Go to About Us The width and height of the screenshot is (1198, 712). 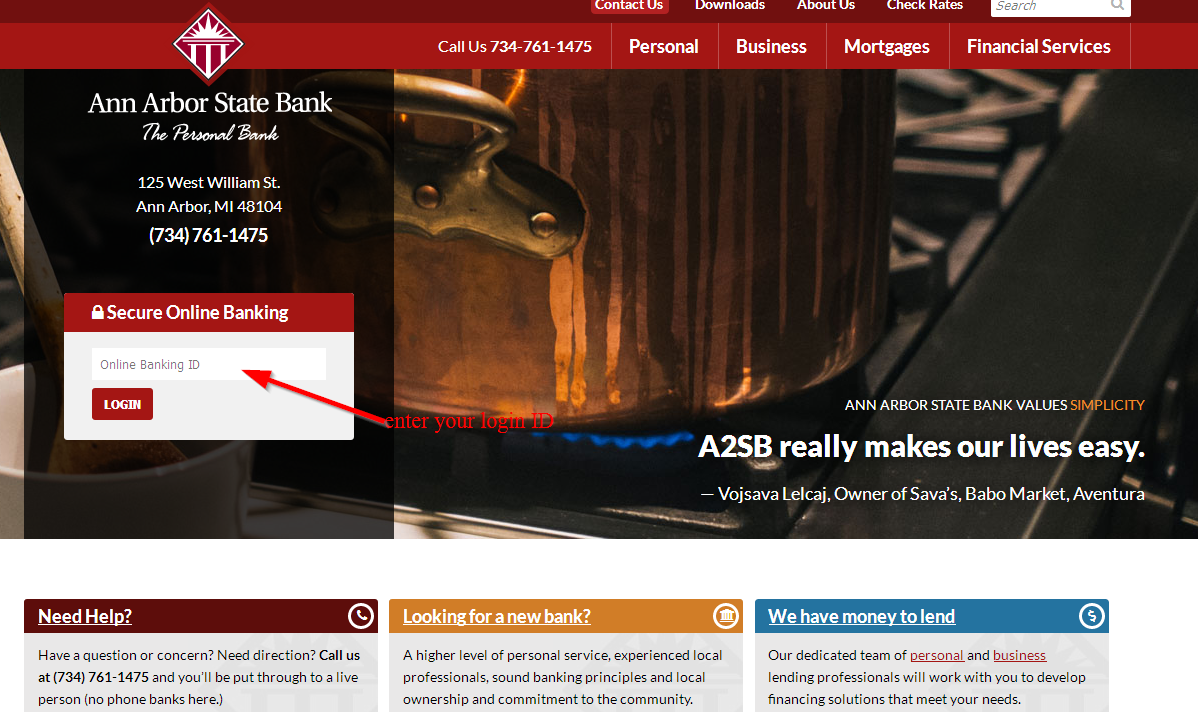pyautogui.click(x=826, y=5)
